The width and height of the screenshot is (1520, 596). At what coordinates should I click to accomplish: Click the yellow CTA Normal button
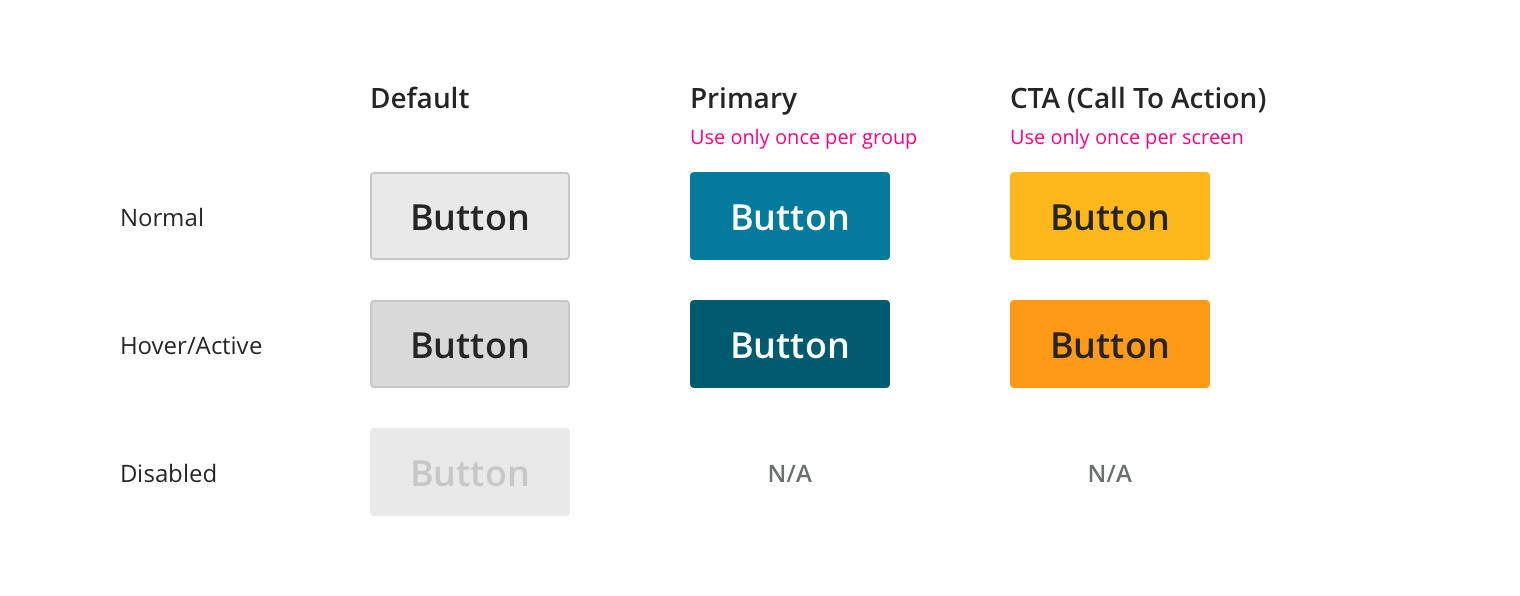pyautogui.click(x=1110, y=216)
